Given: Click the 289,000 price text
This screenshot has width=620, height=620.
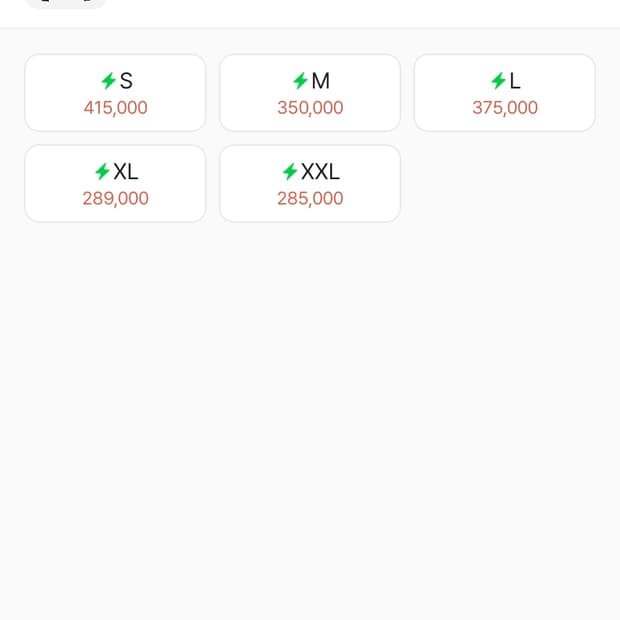Looking at the screenshot, I should pyautogui.click(x=115, y=199).
